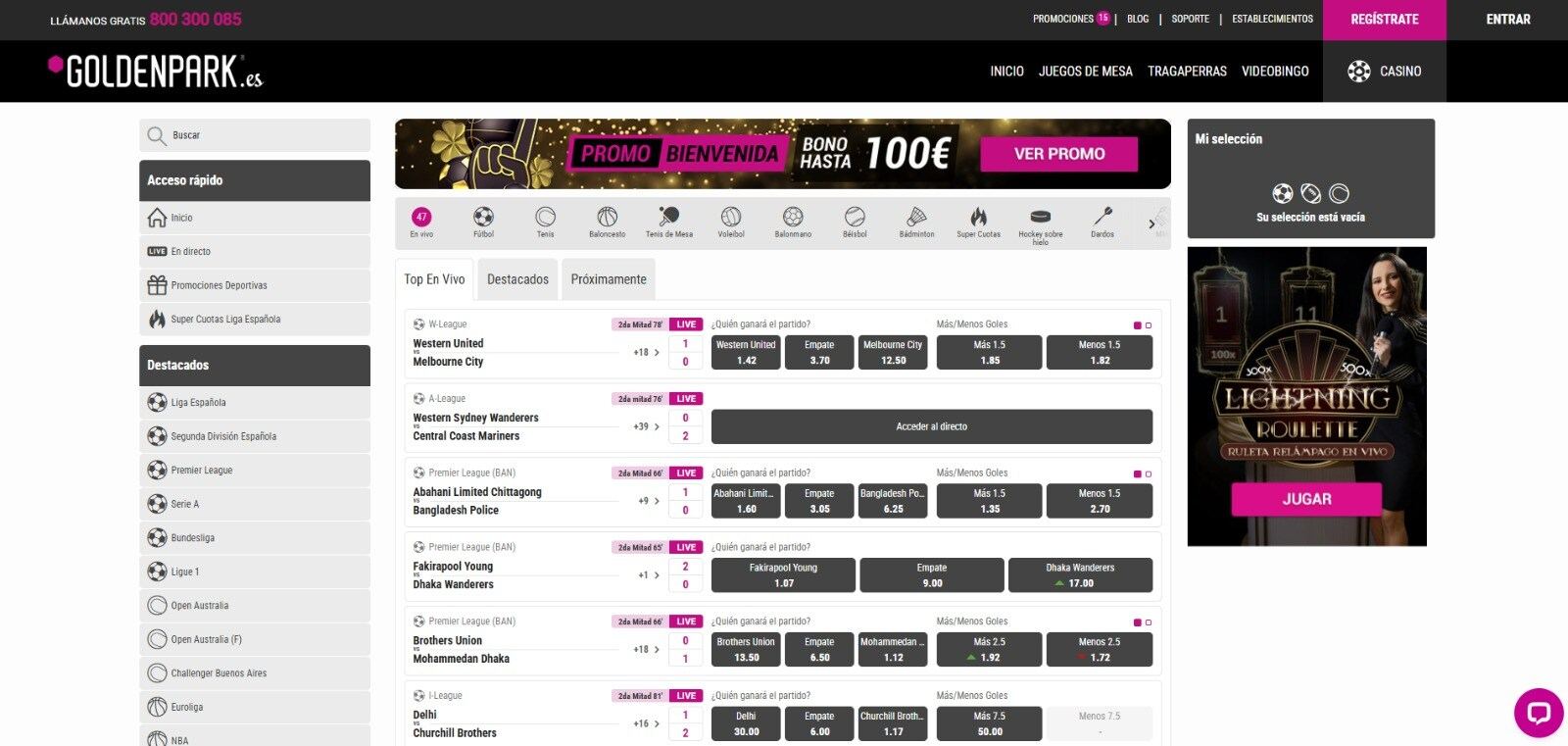Viewport: 1568px width, 746px height.
Task: Select the Tenis sport icon
Action: (545, 222)
